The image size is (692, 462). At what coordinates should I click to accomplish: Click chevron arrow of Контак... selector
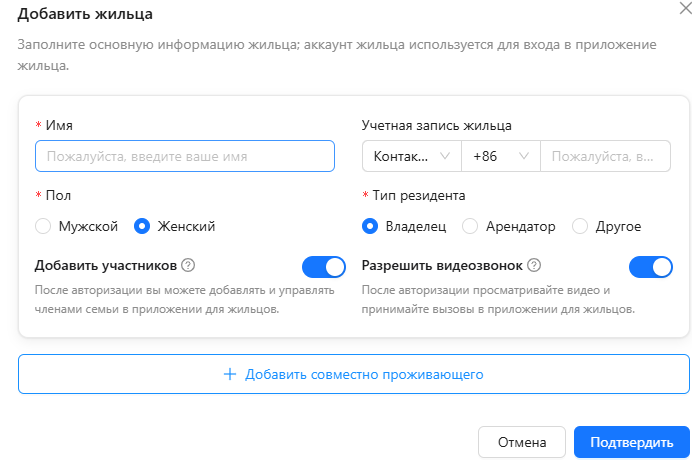445,156
